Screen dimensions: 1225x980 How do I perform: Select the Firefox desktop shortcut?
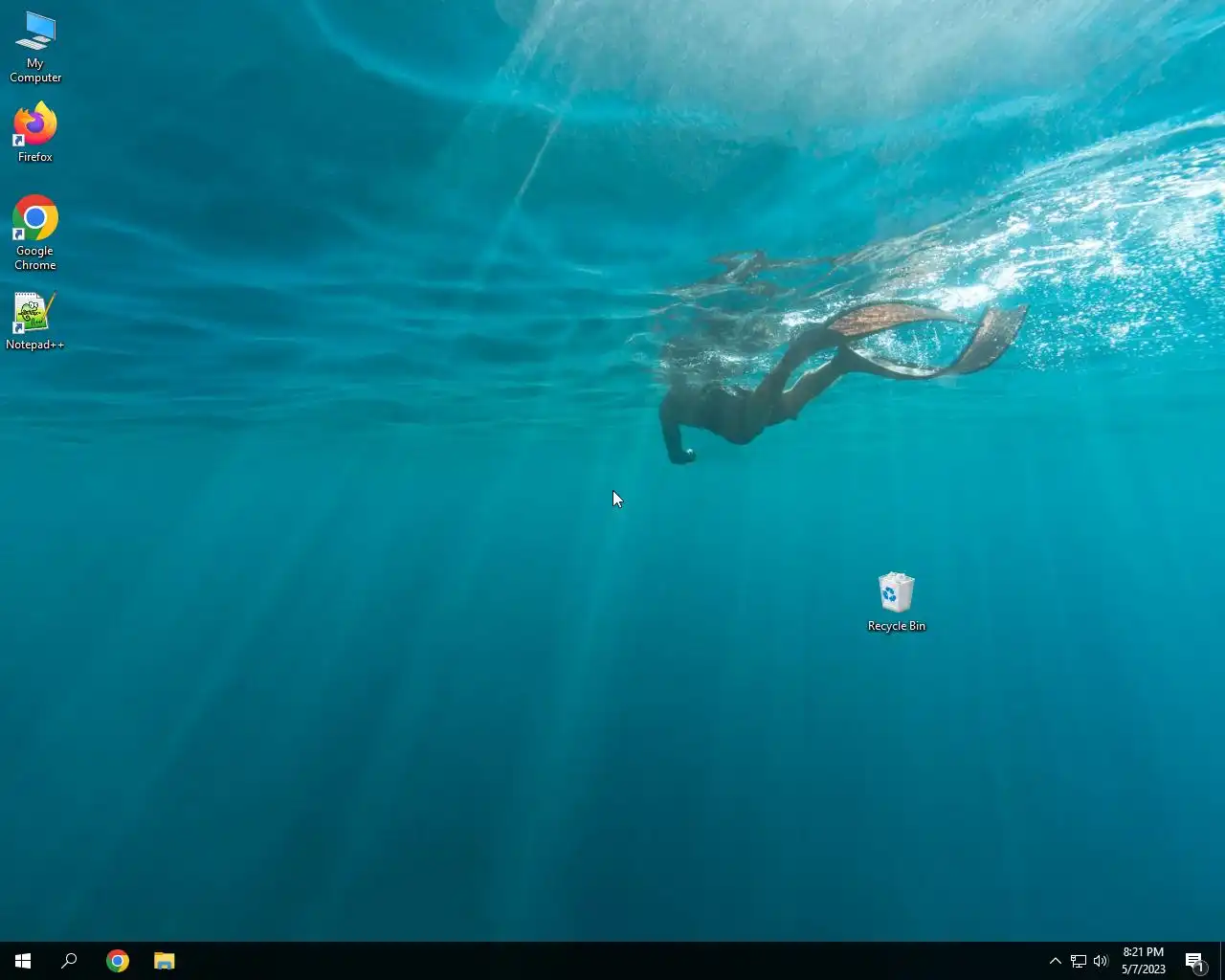tap(35, 132)
